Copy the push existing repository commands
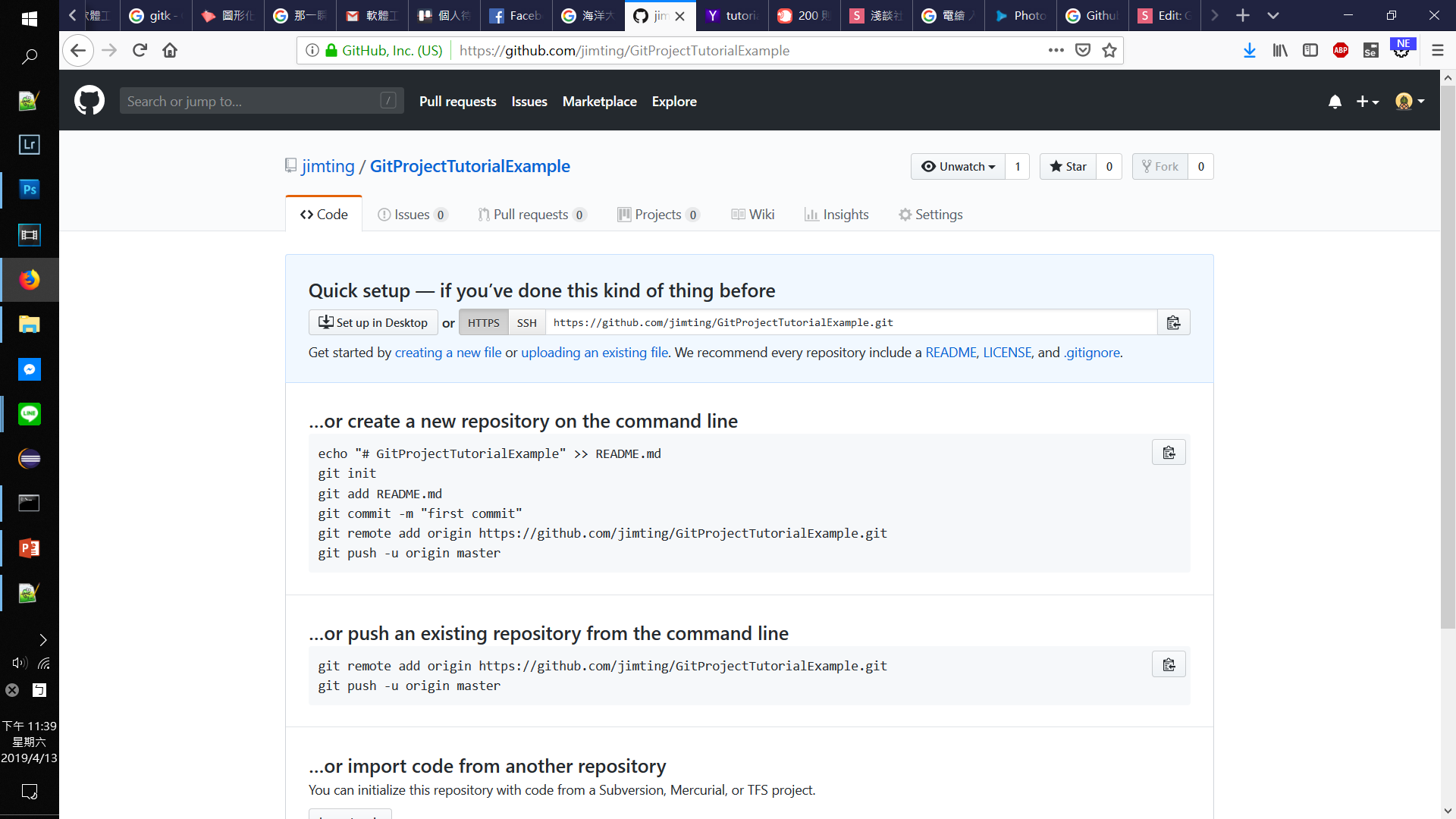 [1169, 665]
